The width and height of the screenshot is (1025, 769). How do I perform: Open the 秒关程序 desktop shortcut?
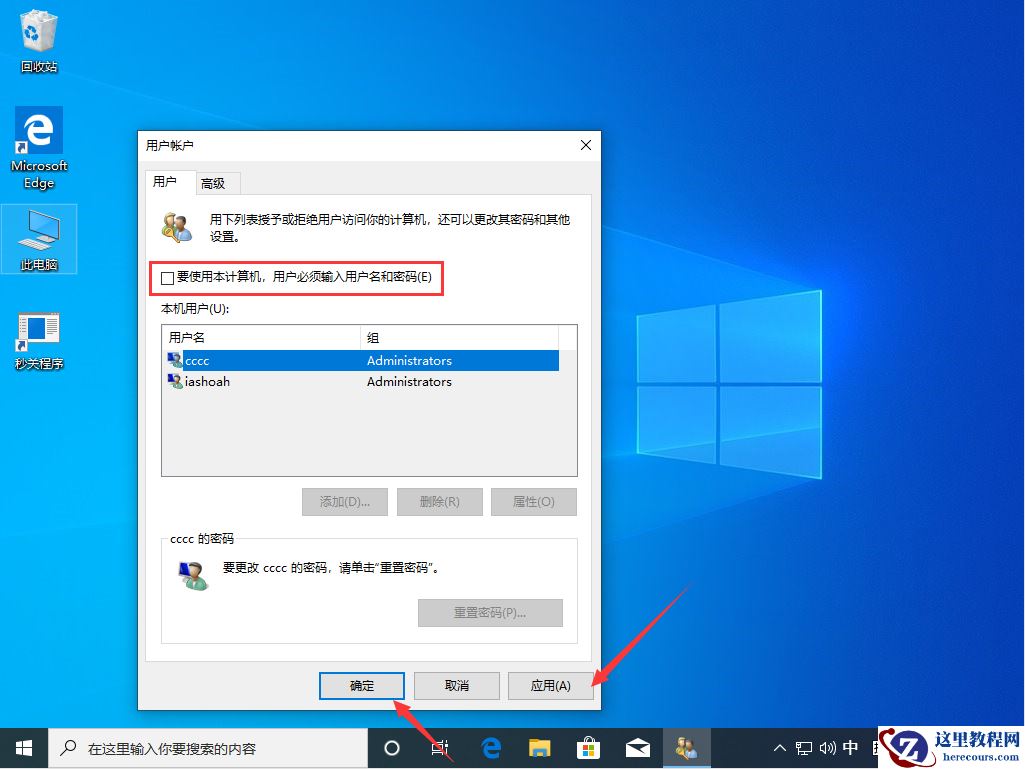38,330
